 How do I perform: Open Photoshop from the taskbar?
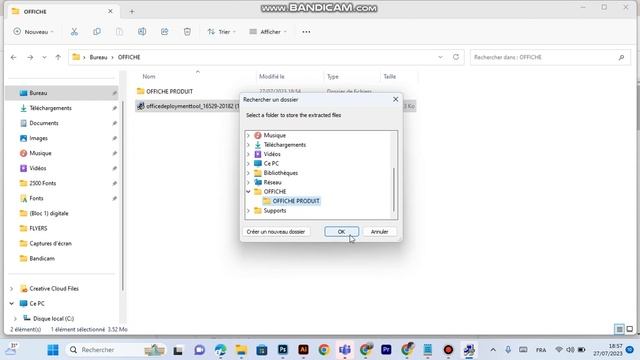point(282,350)
